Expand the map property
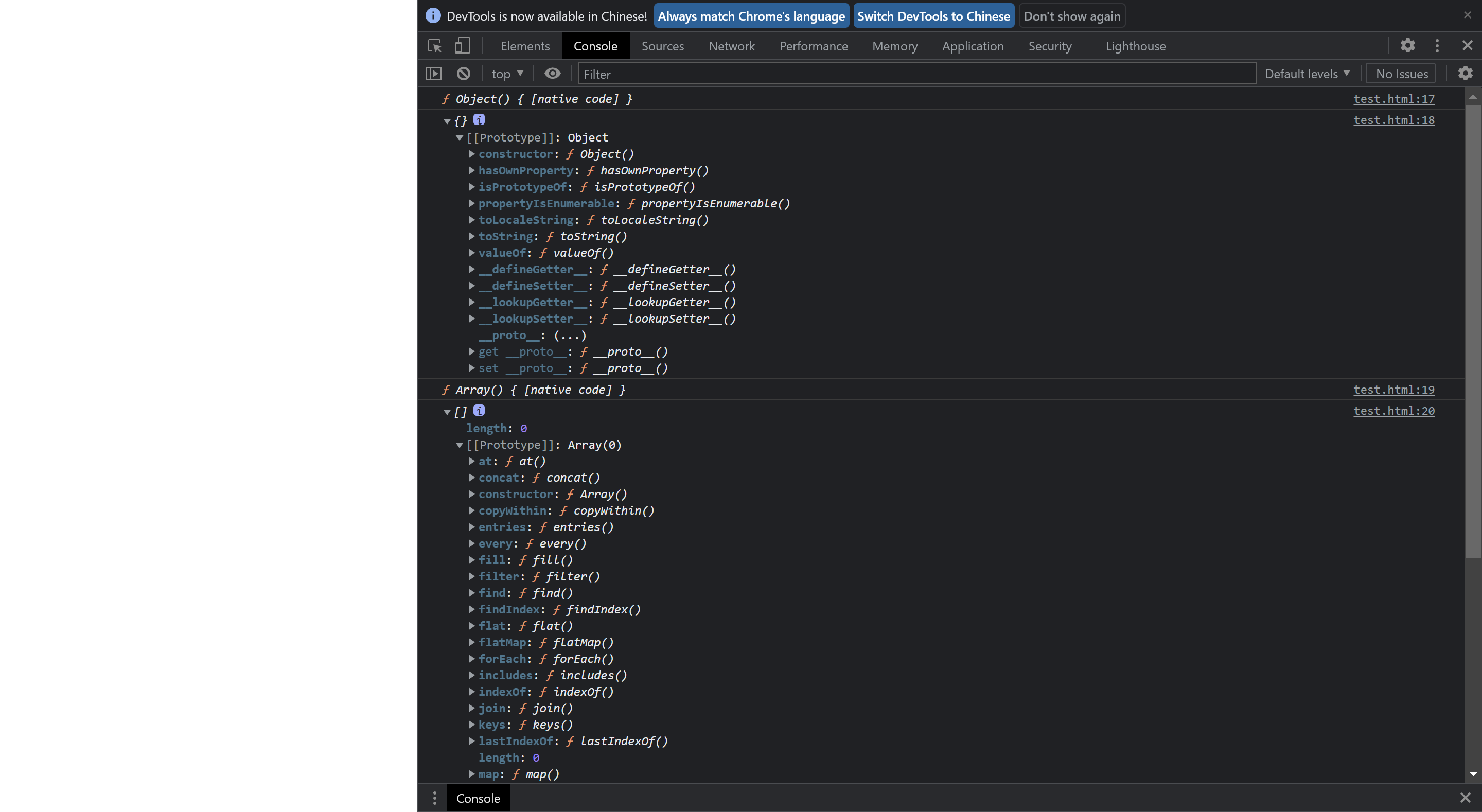The width and height of the screenshot is (1482, 812). pos(472,774)
